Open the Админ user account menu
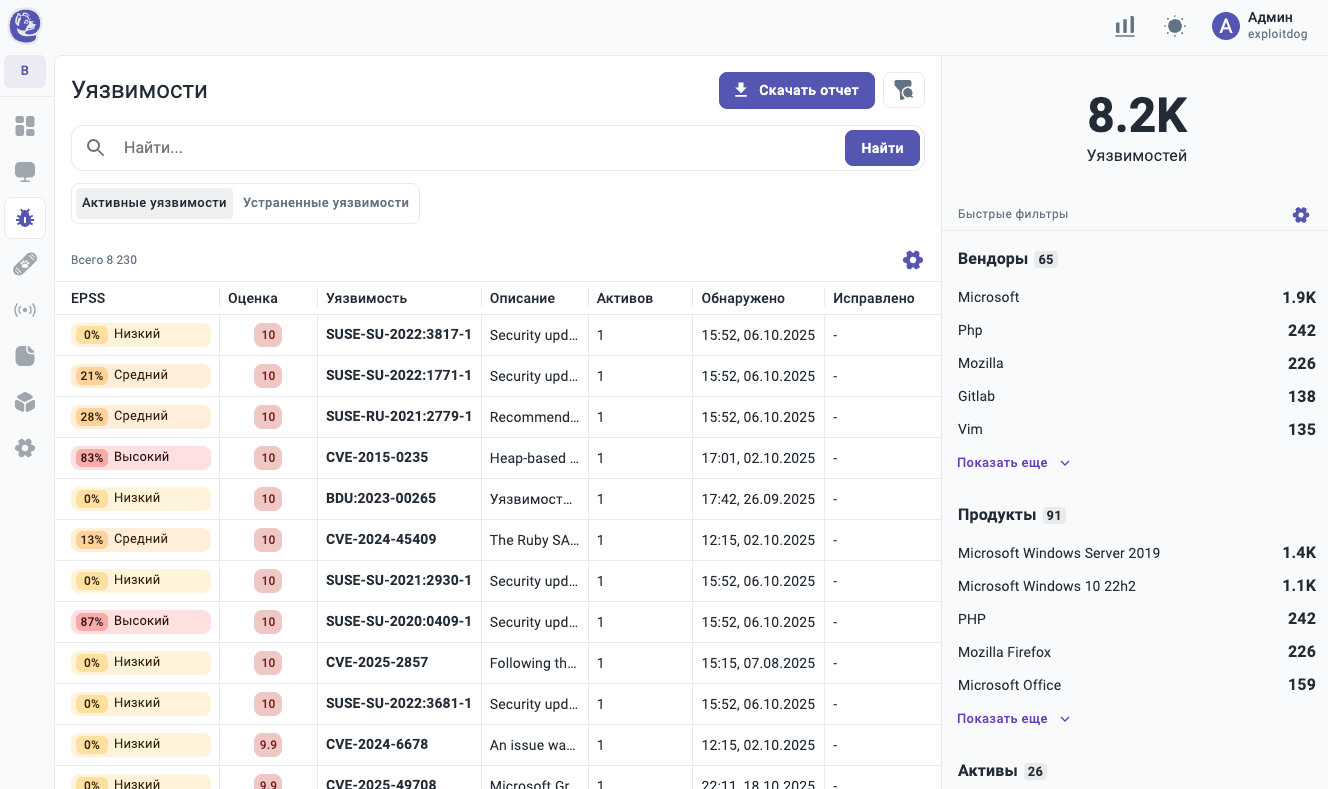Image resolution: width=1328 pixels, height=789 pixels. point(1259,27)
